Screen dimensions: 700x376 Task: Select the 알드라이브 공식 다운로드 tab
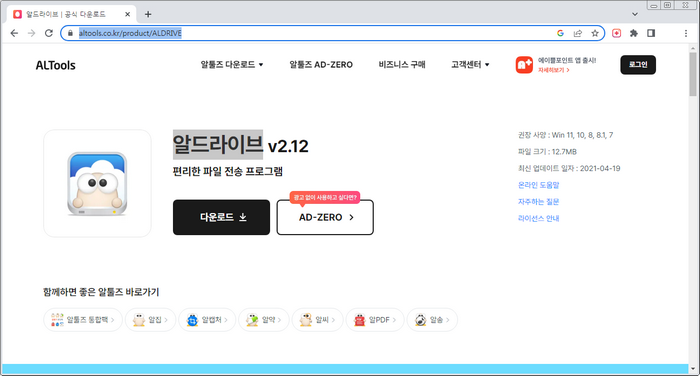coord(71,14)
